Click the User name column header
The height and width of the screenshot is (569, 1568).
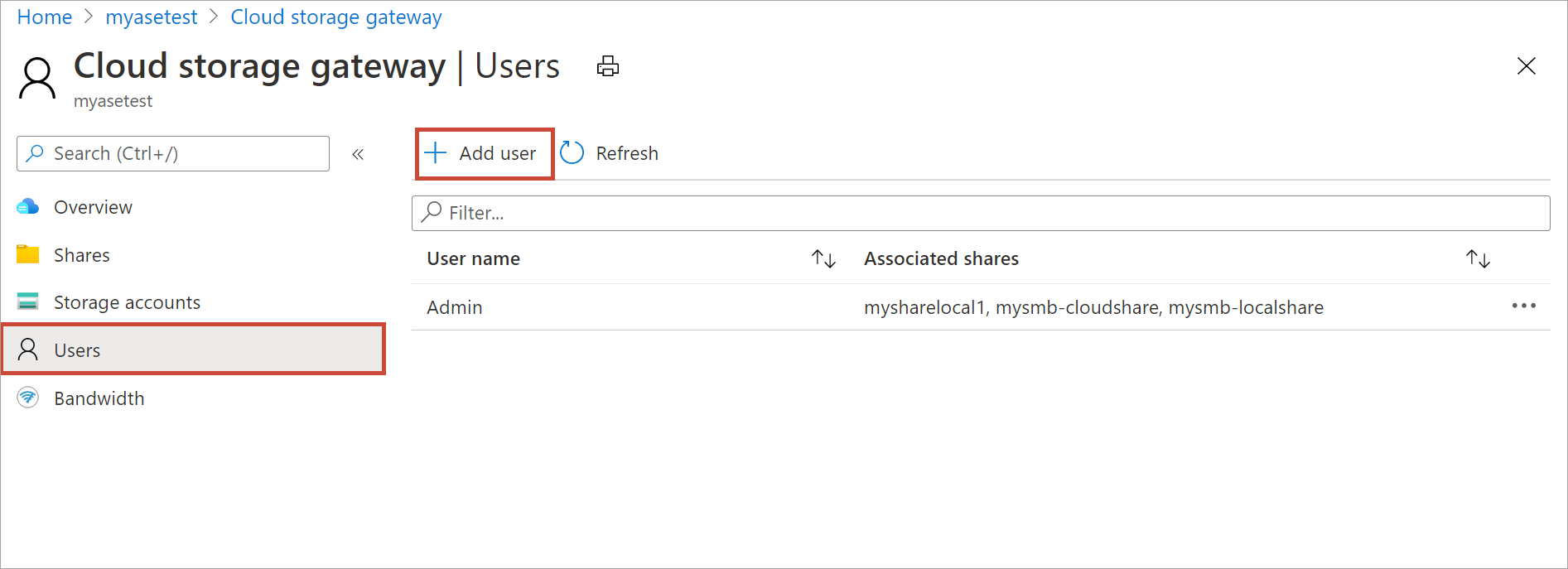click(x=474, y=258)
